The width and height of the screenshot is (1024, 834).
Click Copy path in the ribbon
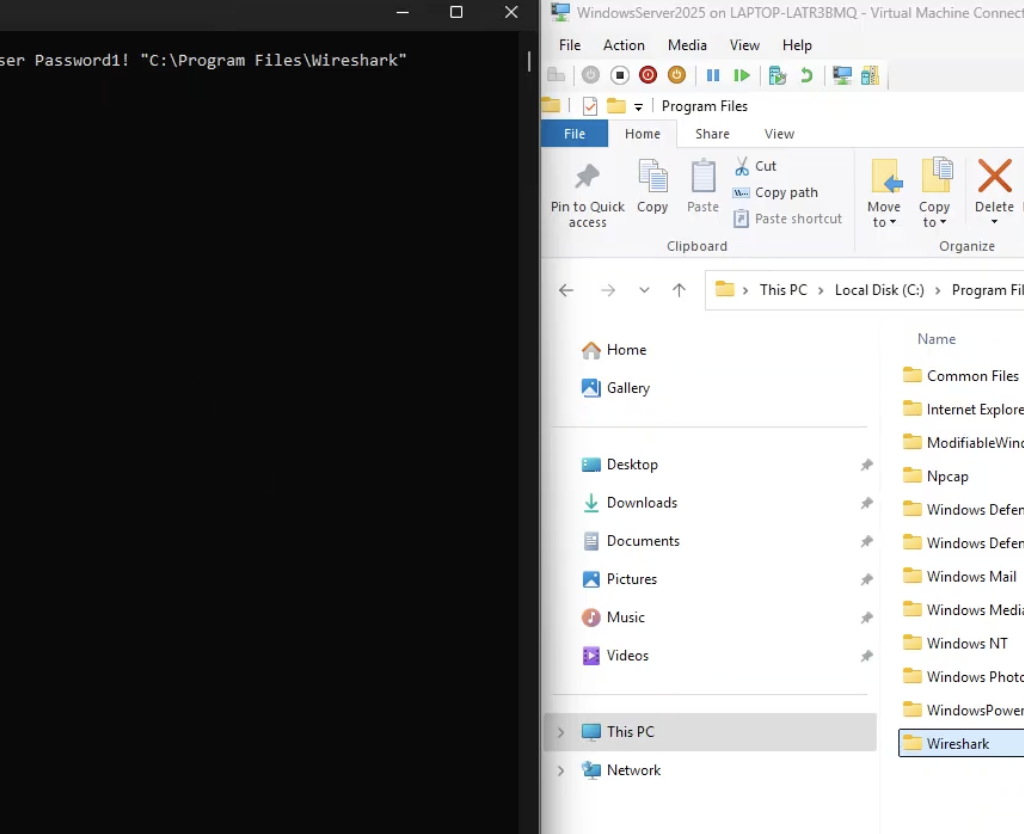point(776,193)
